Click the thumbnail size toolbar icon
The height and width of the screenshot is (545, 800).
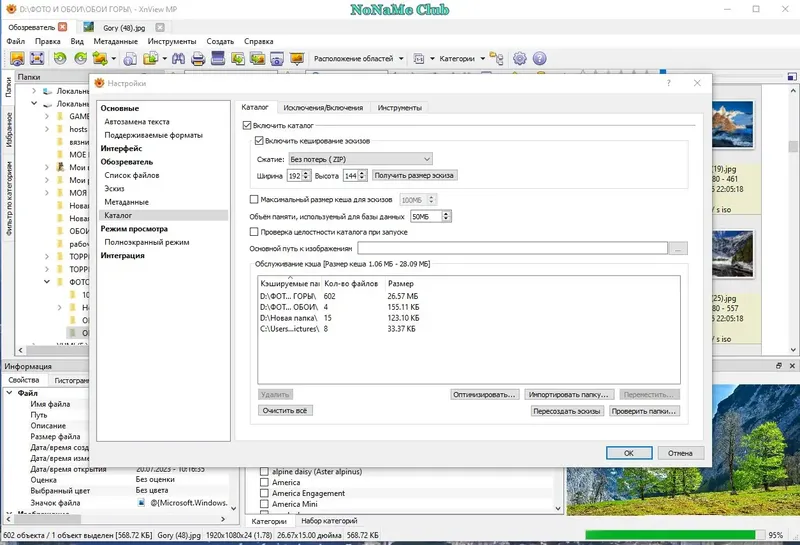419,59
